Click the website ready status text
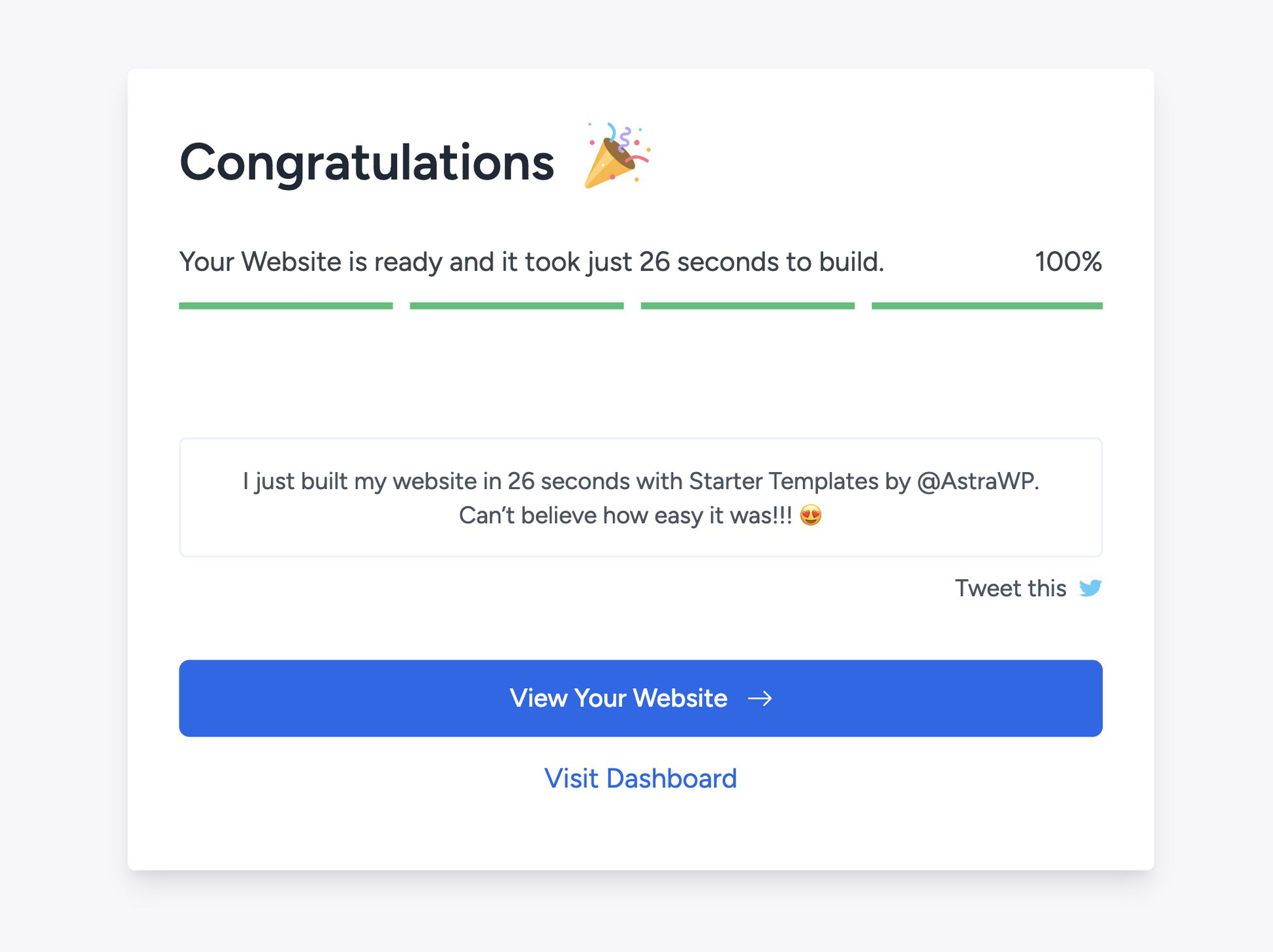Viewport: 1273px width, 952px height. point(531,262)
